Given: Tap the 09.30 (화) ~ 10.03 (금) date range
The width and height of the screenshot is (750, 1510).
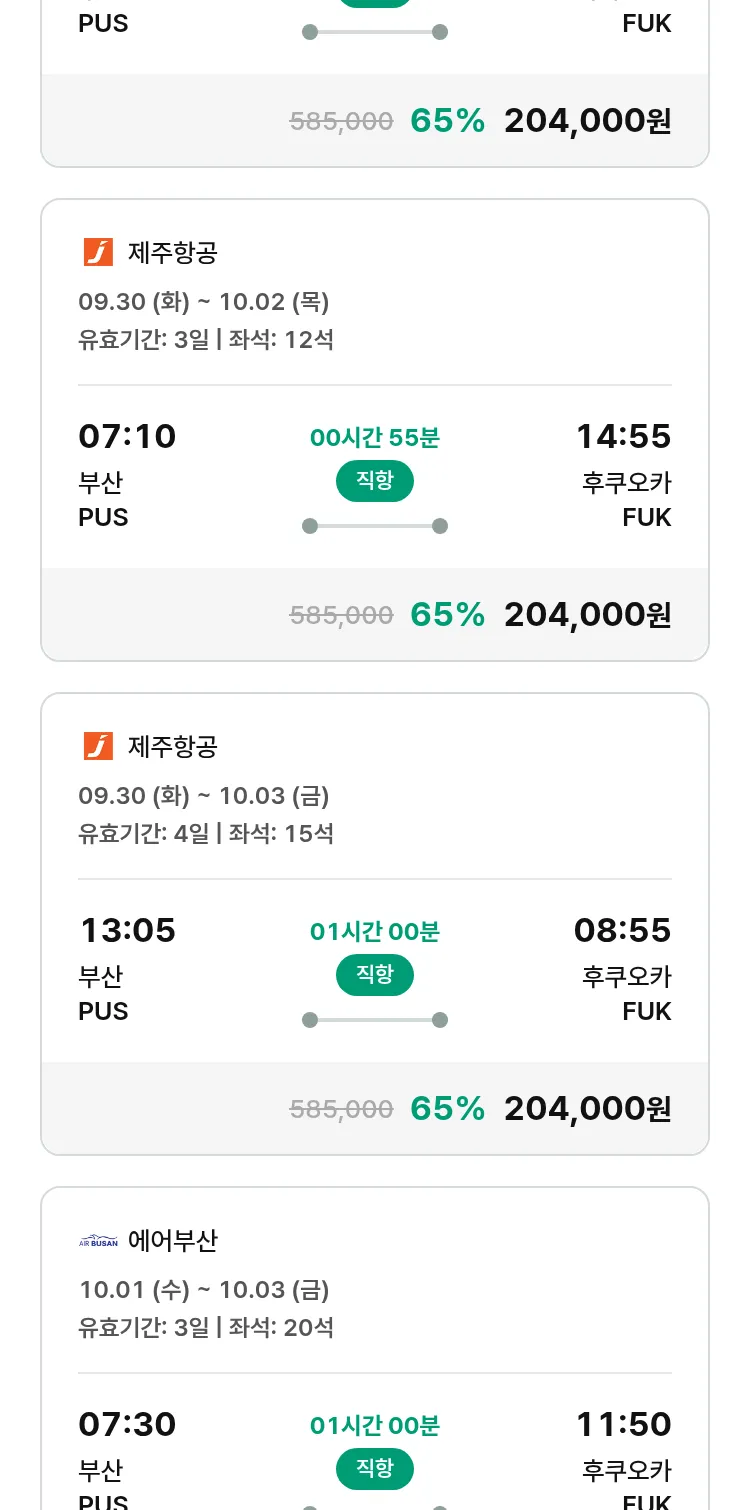Looking at the screenshot, I should 204,796.
